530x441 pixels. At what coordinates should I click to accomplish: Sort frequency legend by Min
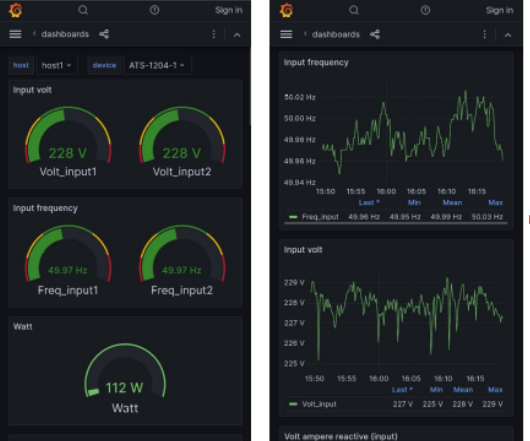[x=414, y=202]
